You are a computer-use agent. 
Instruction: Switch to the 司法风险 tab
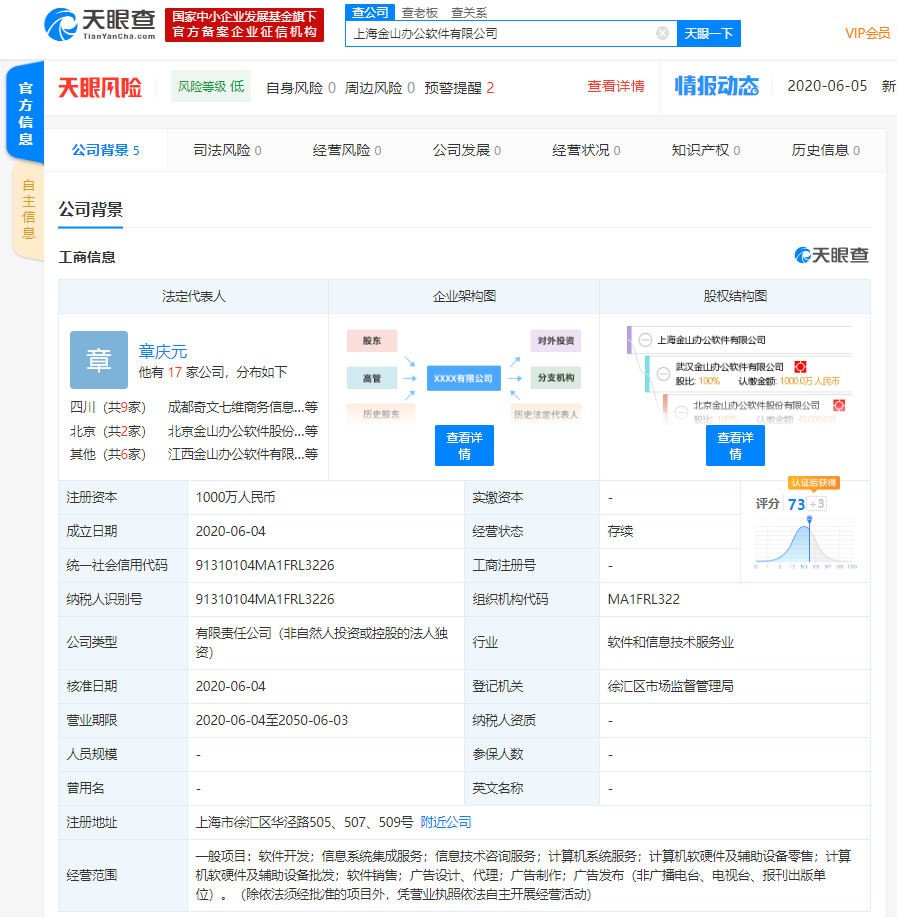coord(227,150)
